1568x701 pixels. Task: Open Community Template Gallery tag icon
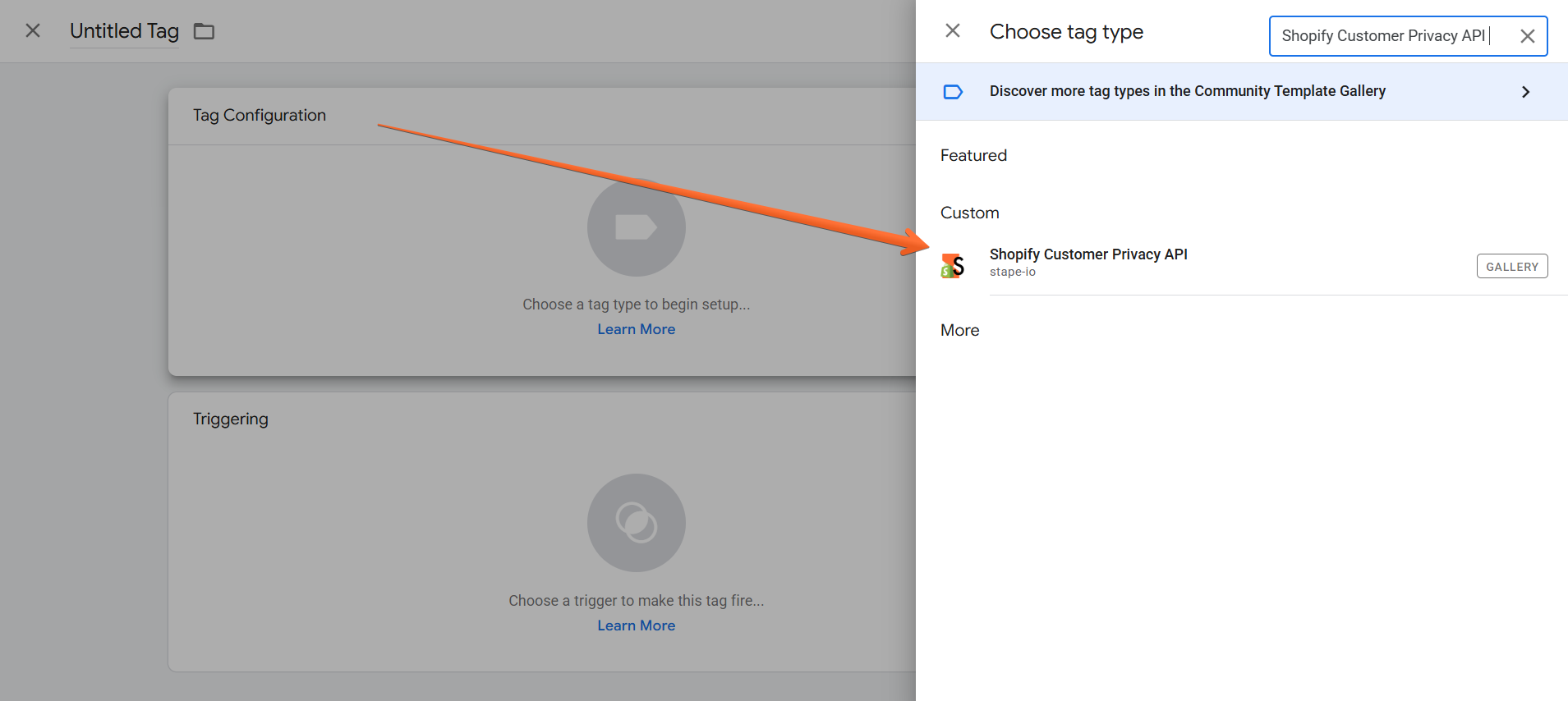click(x=953, y=92)
